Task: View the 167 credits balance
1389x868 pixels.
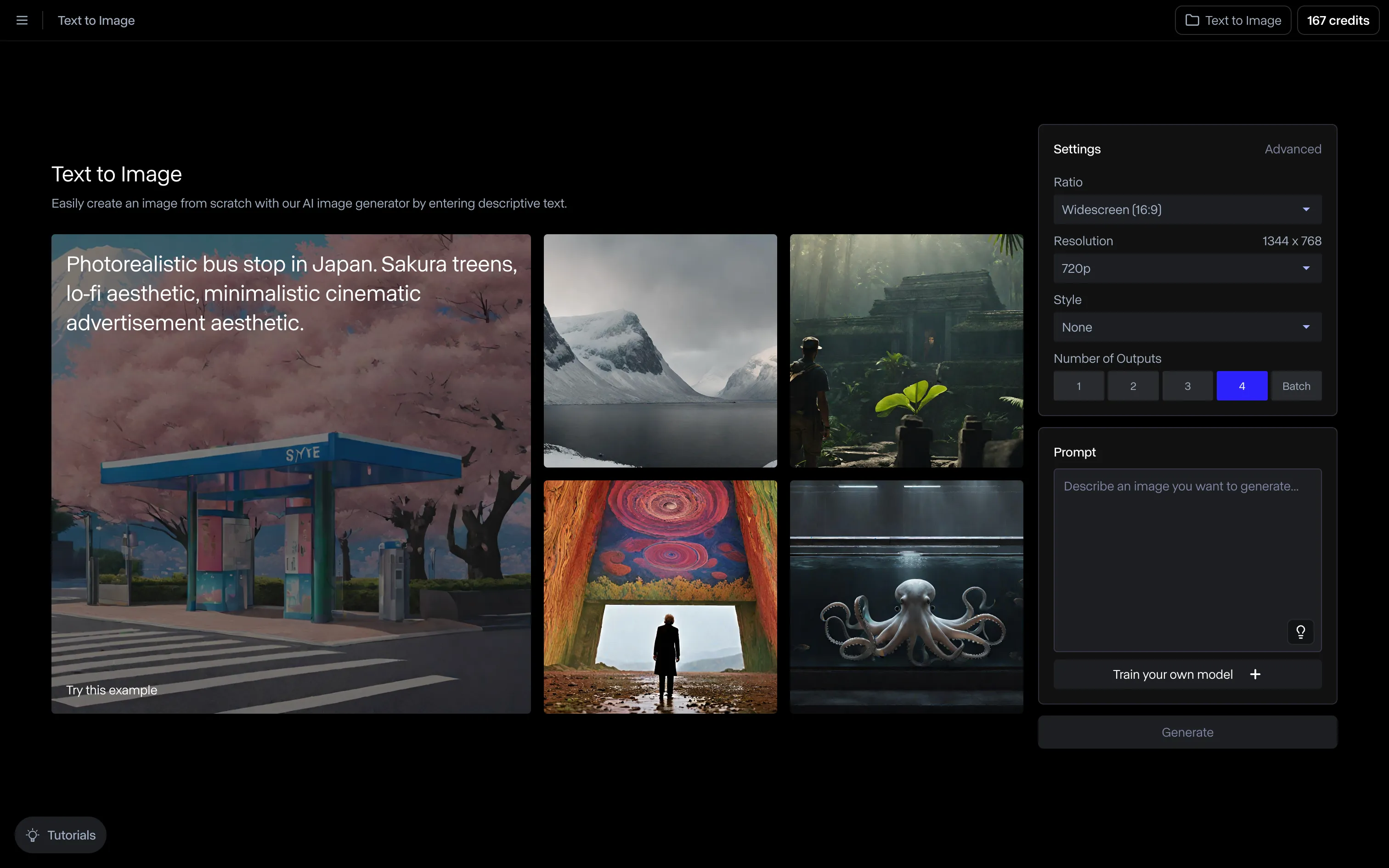Action: click(1338, 21)
